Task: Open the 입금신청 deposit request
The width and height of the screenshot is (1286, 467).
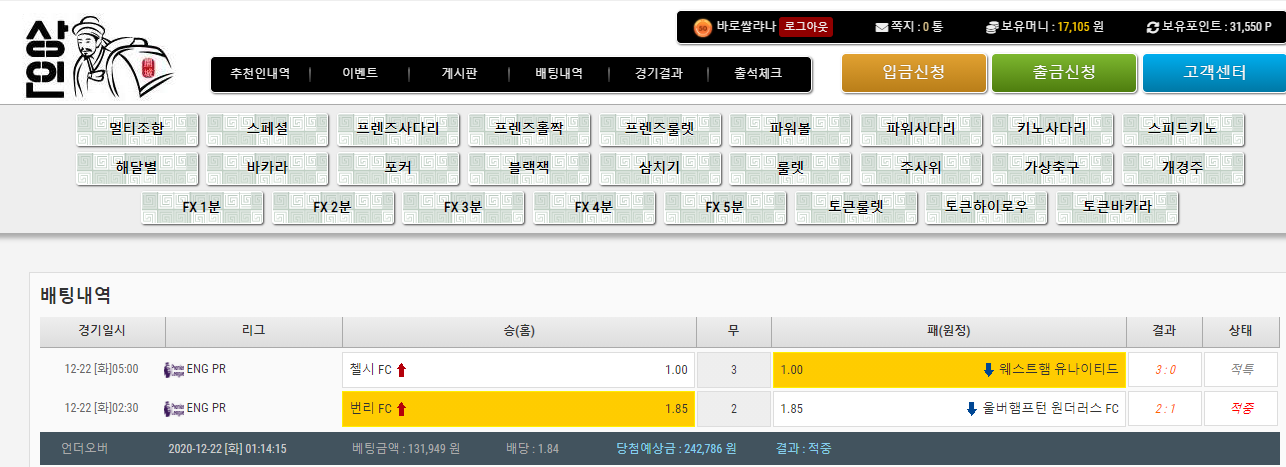Action: 914,72
